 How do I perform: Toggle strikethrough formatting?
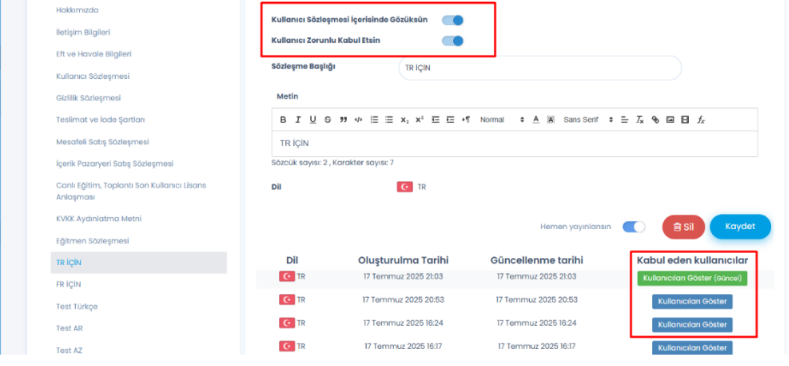point(328,120)
